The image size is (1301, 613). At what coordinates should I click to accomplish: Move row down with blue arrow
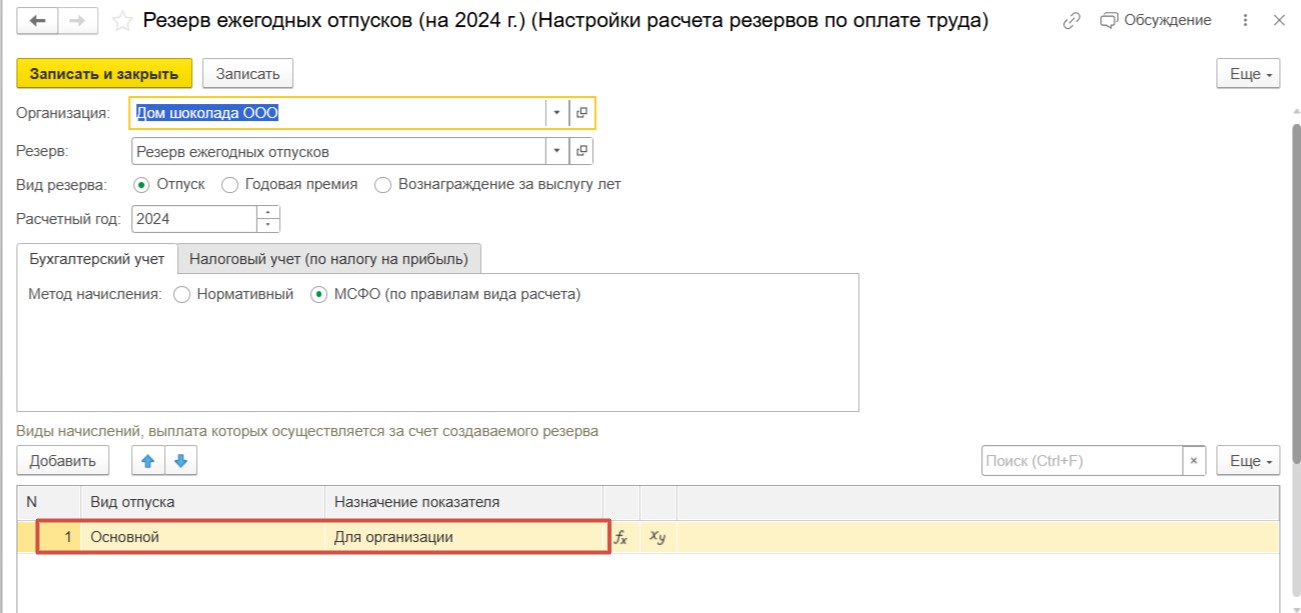[181, 461]
